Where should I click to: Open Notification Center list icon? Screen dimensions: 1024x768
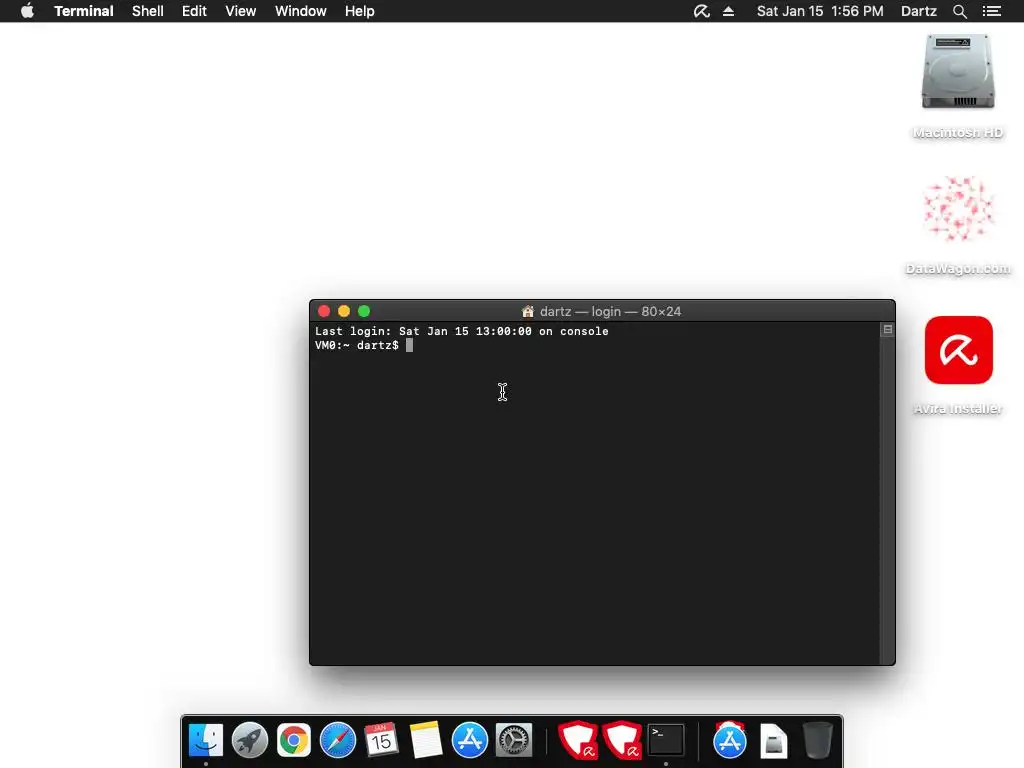[x=991, y=11]
